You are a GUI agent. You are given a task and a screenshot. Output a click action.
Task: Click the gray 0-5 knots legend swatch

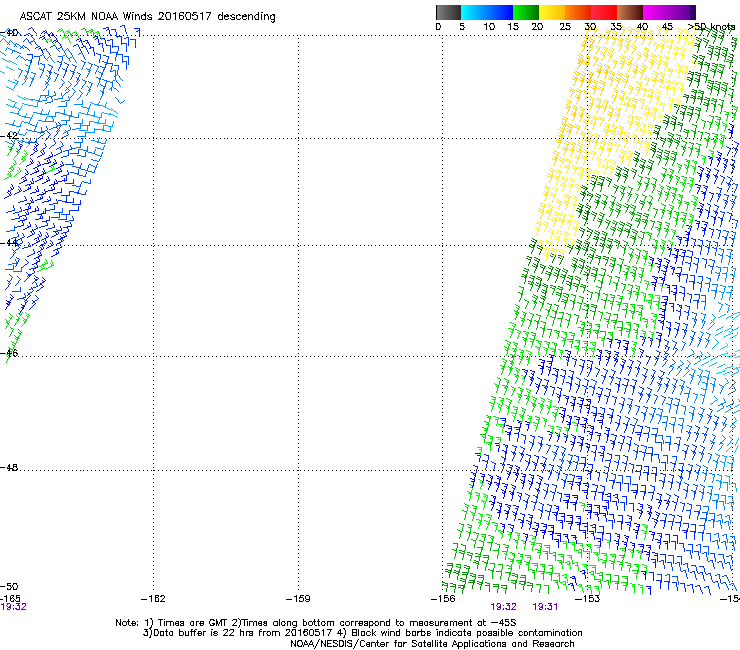point(448,12)
